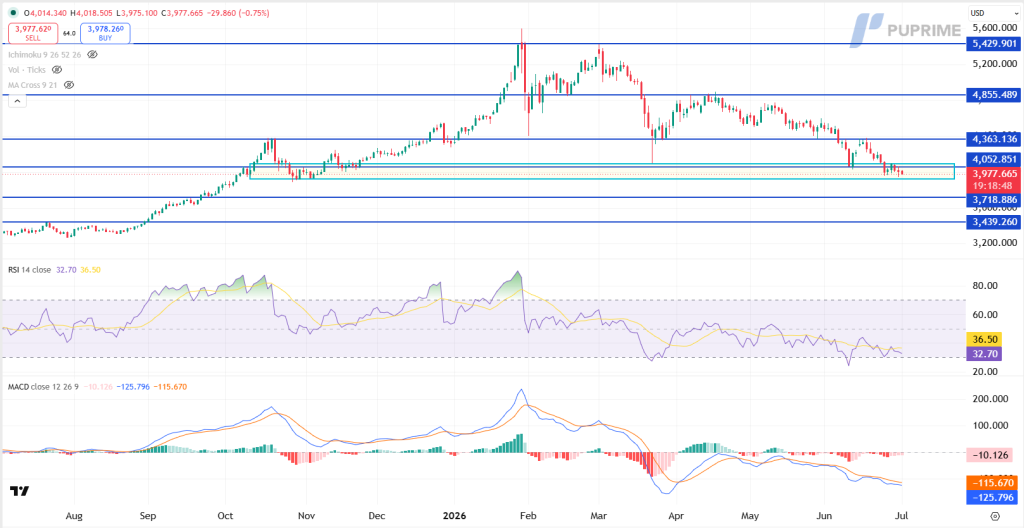Click the BUY 3,978.26 button
Viewport: 1024px width, 528px height.
[105, 33]
